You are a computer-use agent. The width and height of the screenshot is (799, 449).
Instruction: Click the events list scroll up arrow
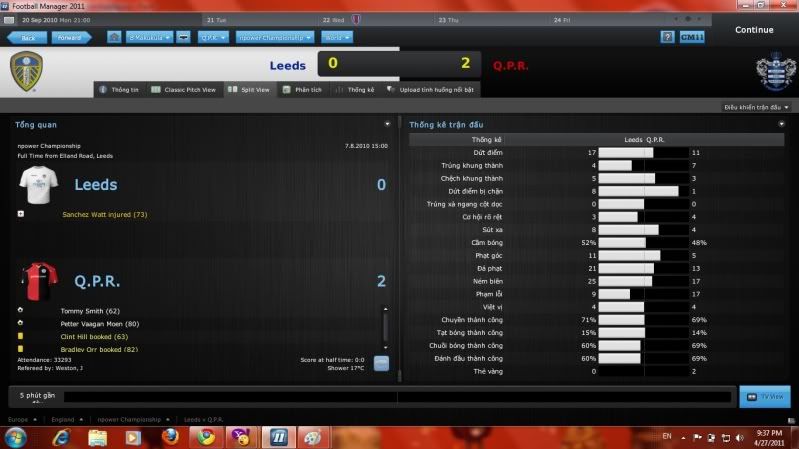(x=386, y=309)
